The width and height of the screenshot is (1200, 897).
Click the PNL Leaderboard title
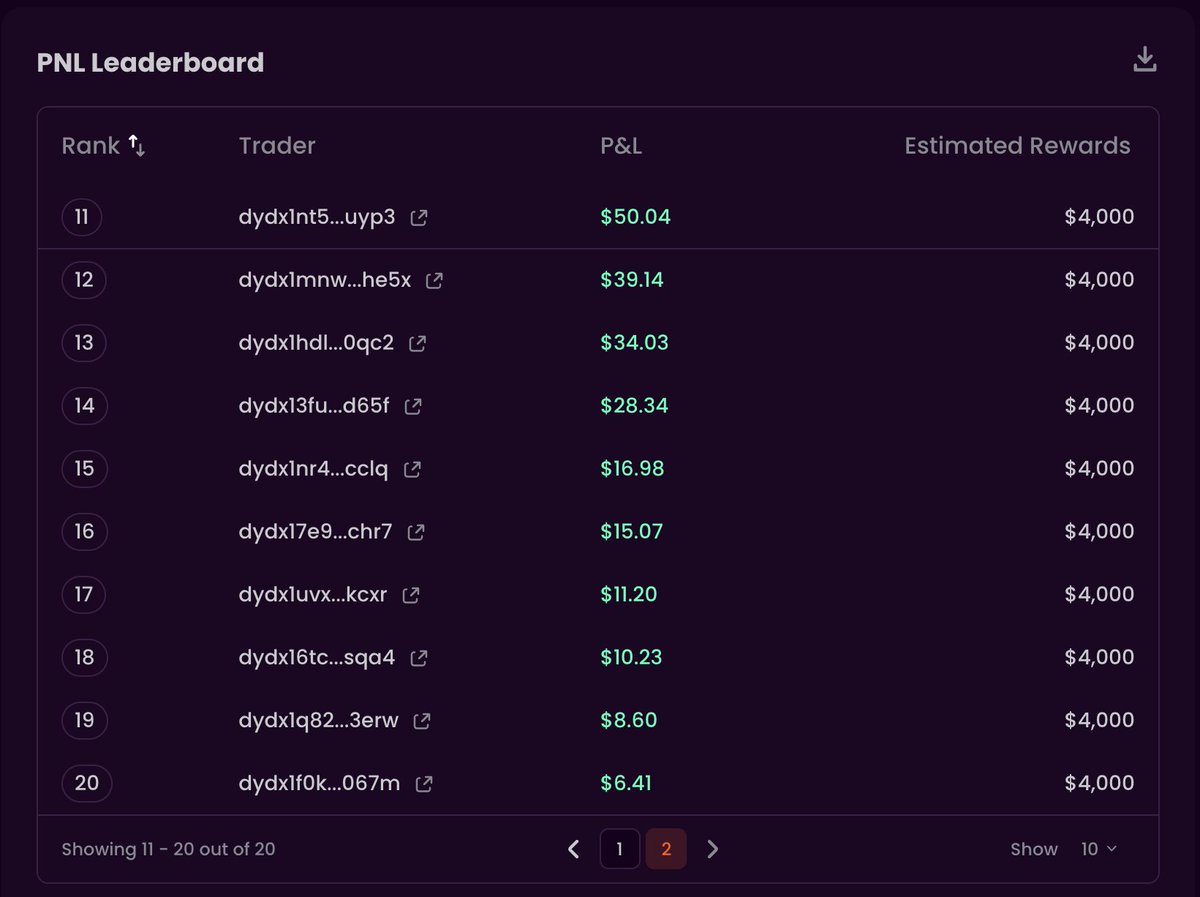coord(150,62)
